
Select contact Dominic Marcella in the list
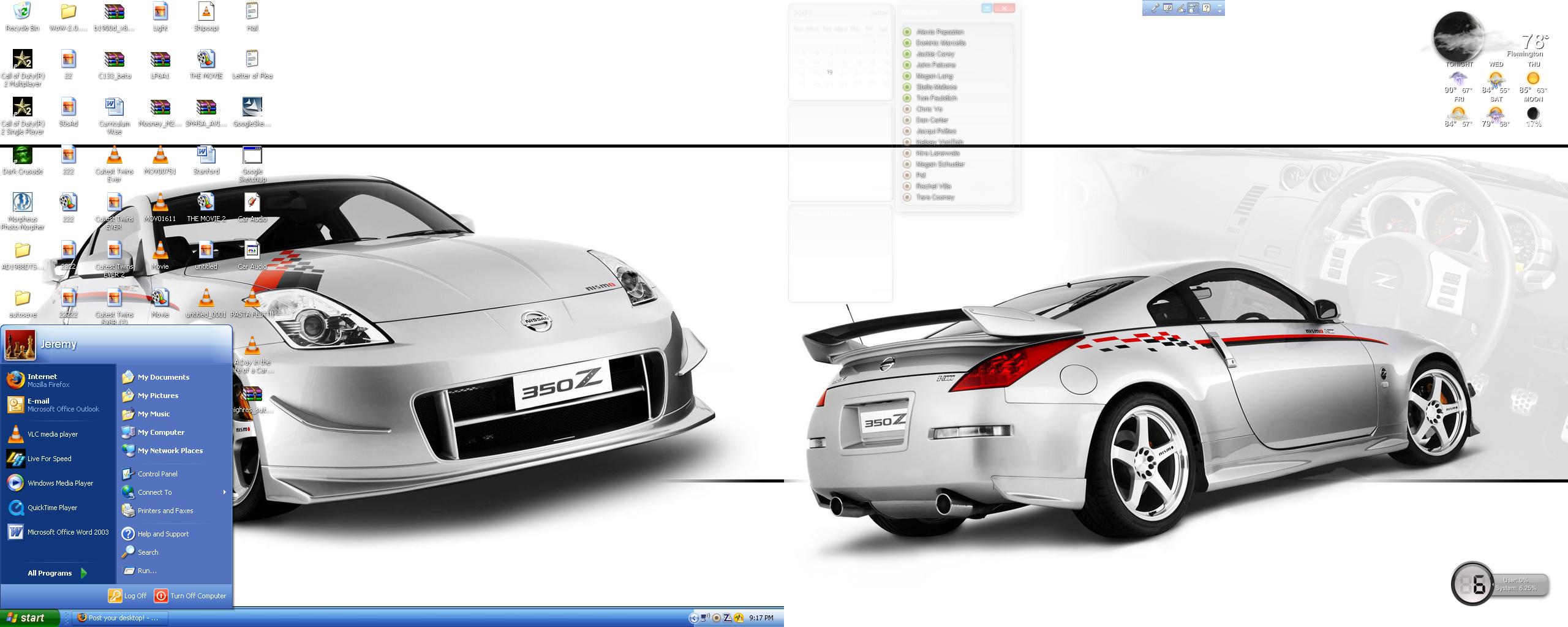941,43
